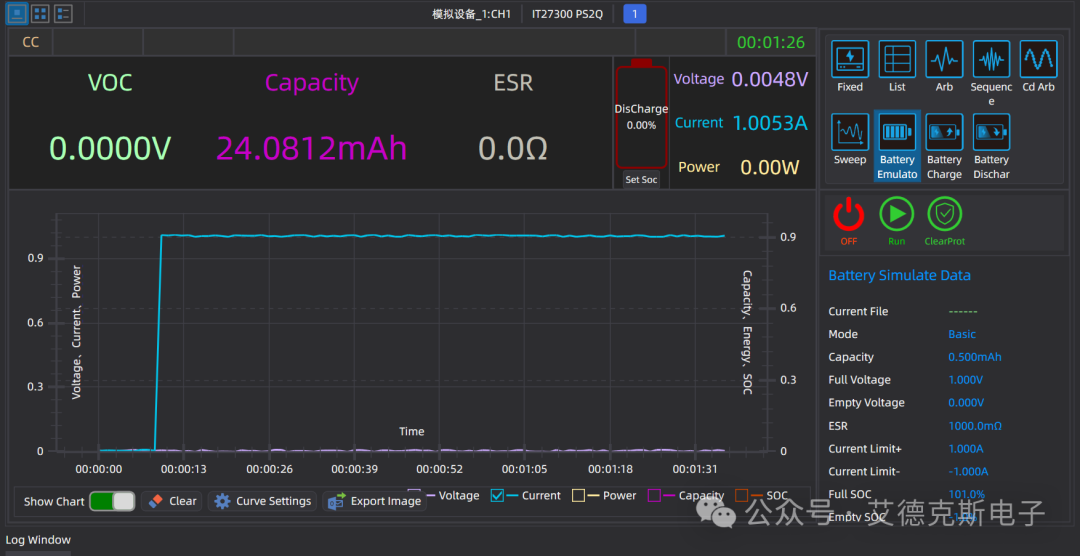Image resolution: width=1080 pixels, height=556 pixels.
Task: Switch to list layout view icon
Action: [x=63, y=13]
